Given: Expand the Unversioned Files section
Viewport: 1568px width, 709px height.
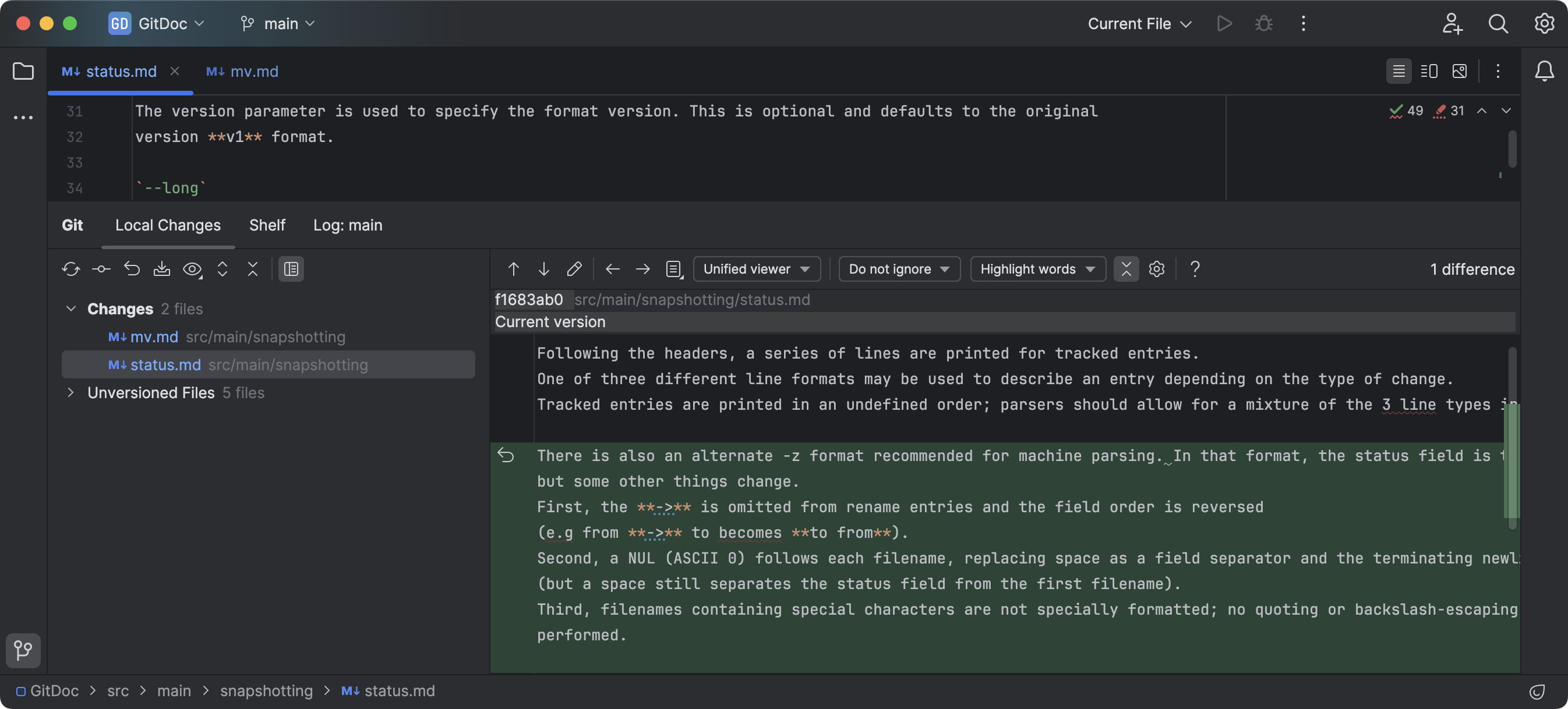Looking at the screenshot, I should [x=70, y=393].
